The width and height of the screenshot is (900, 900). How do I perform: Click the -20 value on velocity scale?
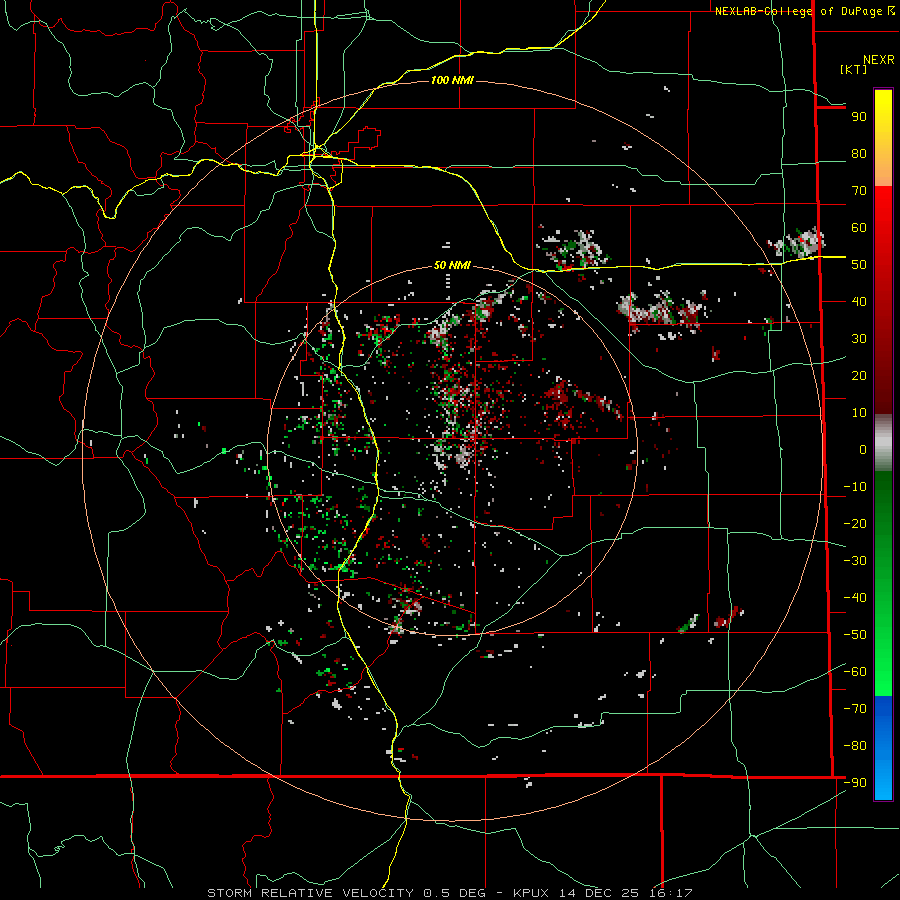(855, 524)
